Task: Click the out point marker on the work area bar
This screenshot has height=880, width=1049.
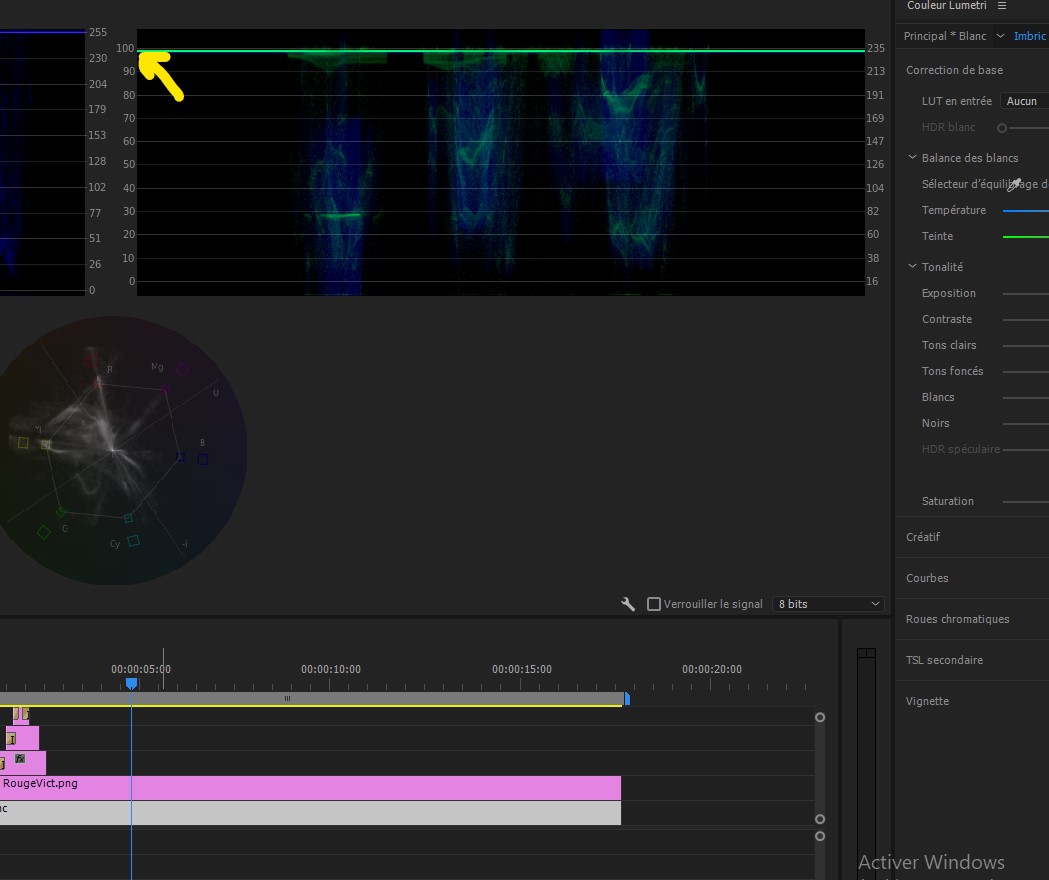Action: tap(627, 699)
